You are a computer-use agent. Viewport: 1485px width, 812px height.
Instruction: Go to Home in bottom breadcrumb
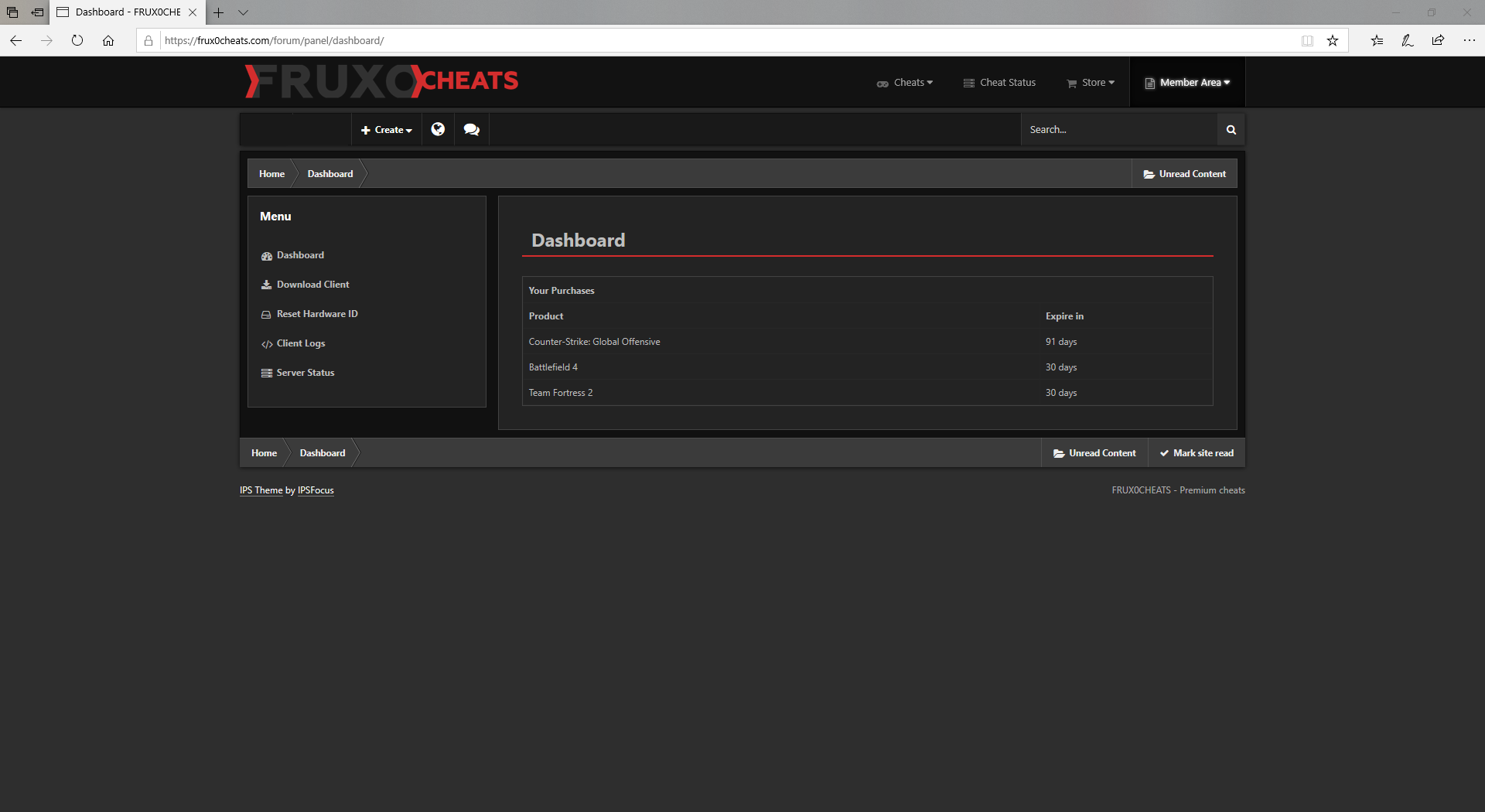coord(264,453)
